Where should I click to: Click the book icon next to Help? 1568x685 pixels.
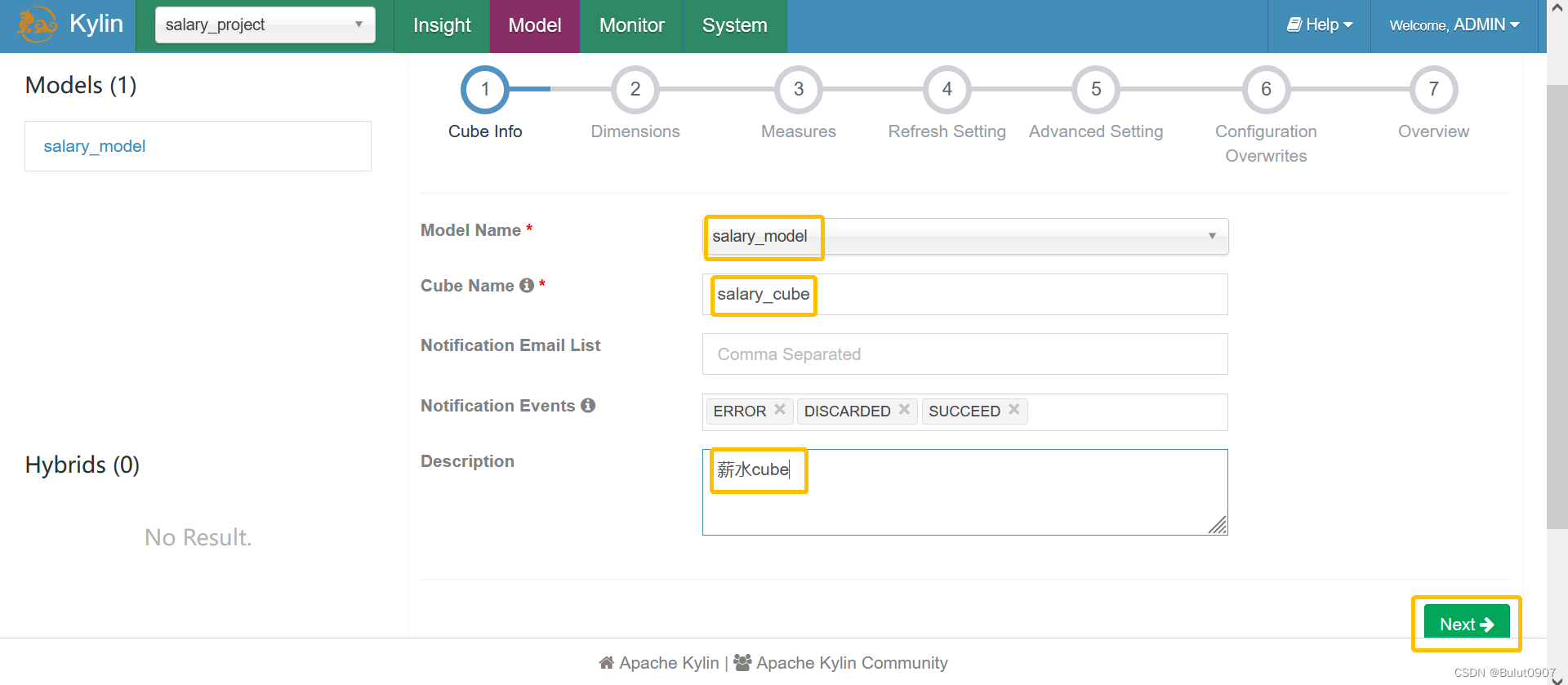coord(1294,24)
